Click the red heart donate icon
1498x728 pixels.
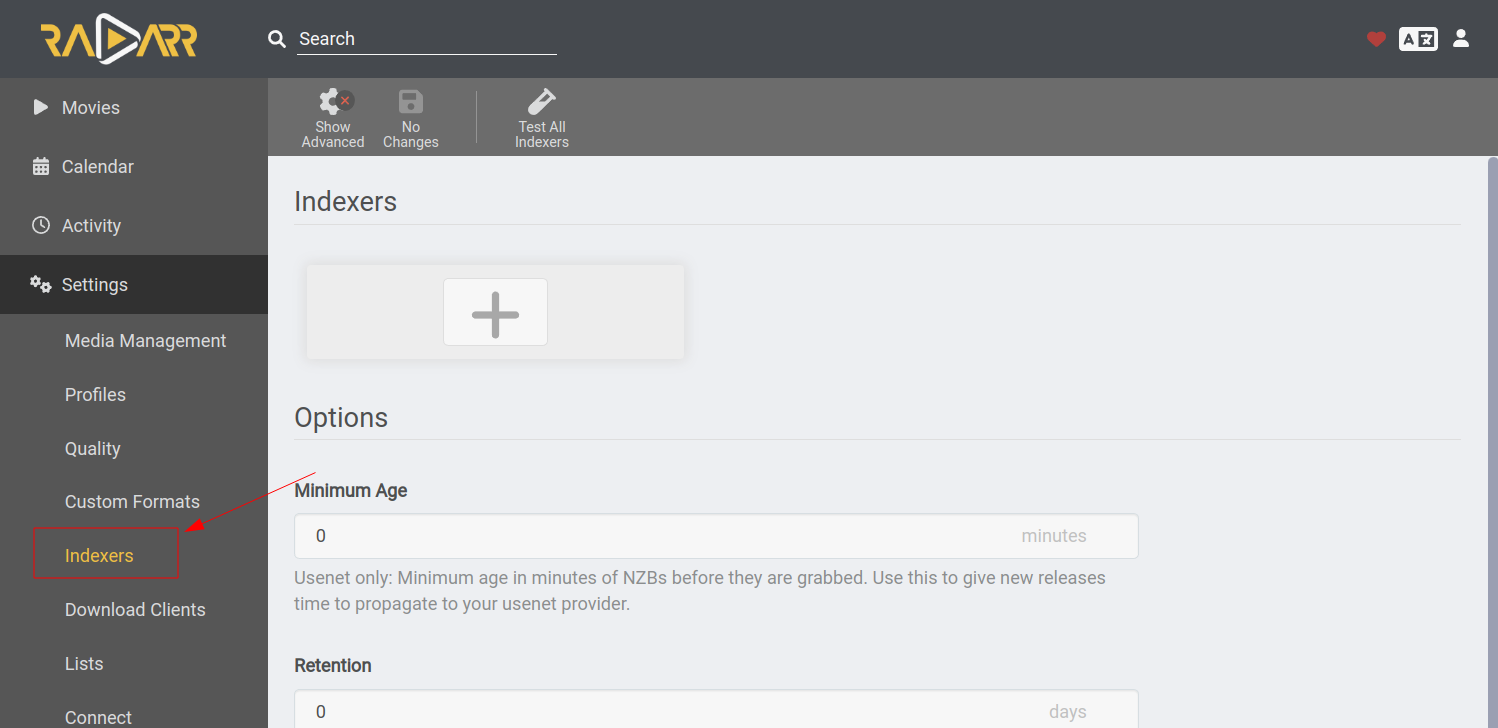click(x=1376, y=39)
